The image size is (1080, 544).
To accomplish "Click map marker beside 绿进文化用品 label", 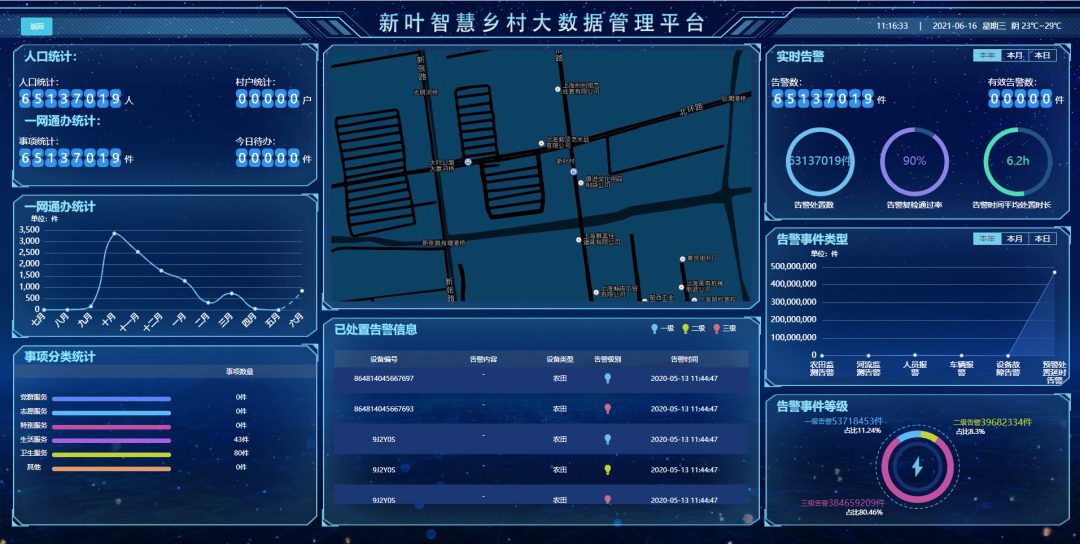I will 580,182.
